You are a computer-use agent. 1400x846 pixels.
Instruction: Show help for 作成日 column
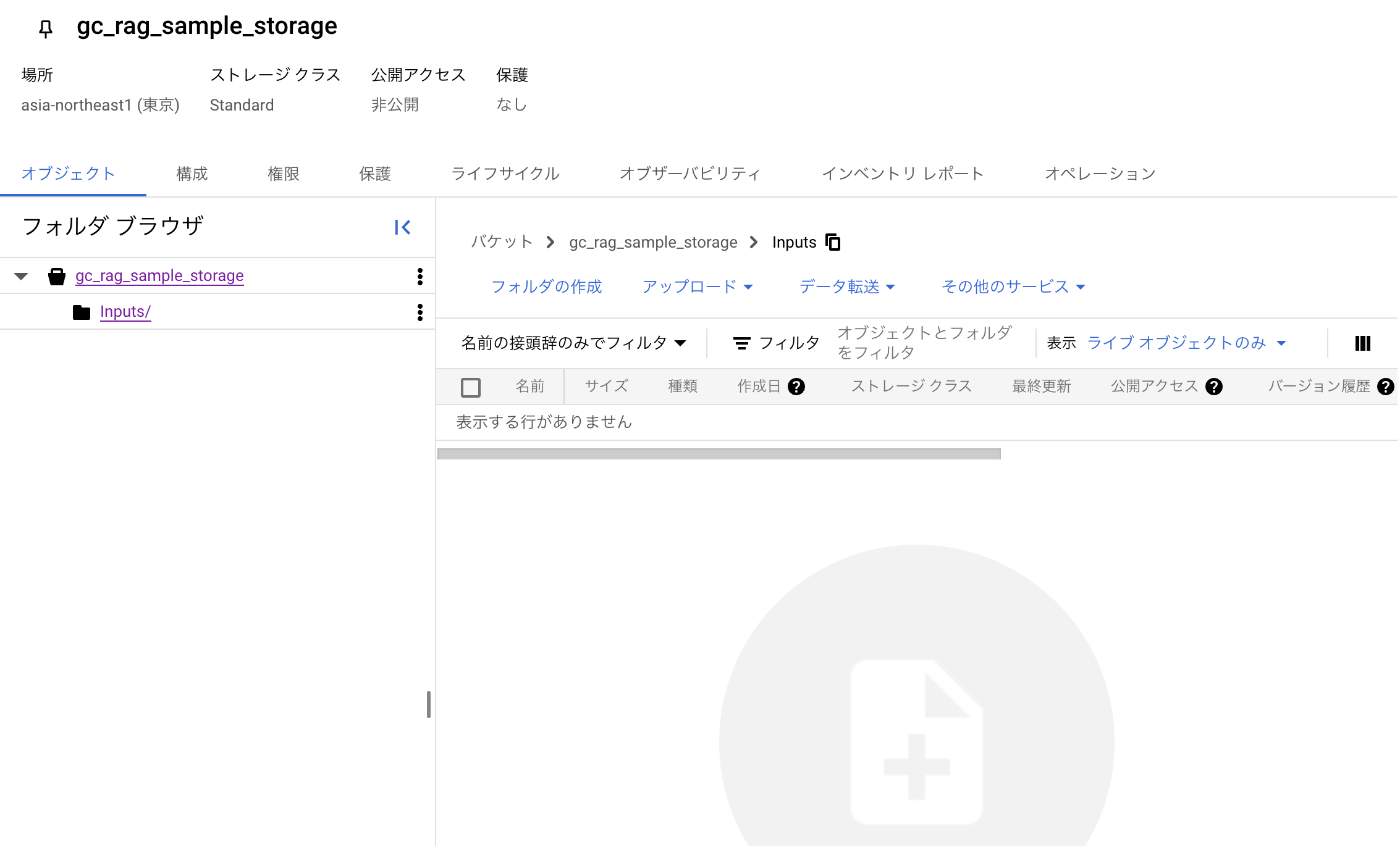point(796,387)
